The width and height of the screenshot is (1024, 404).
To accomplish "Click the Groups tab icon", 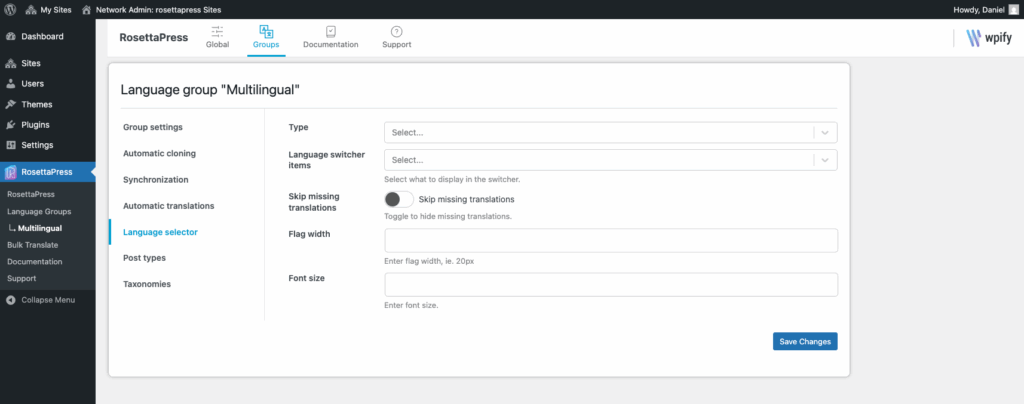I will [x=266, y=31].
